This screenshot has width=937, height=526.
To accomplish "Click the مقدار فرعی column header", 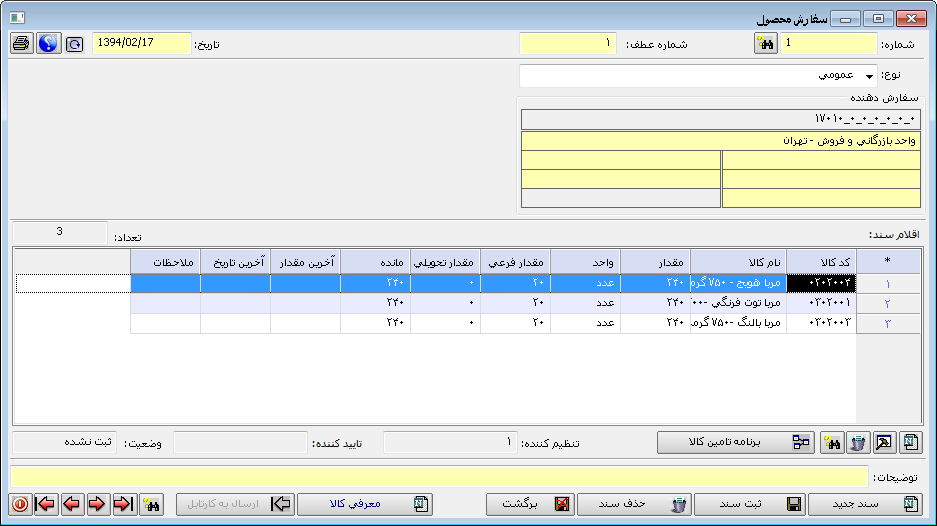I will pos(515,262).
